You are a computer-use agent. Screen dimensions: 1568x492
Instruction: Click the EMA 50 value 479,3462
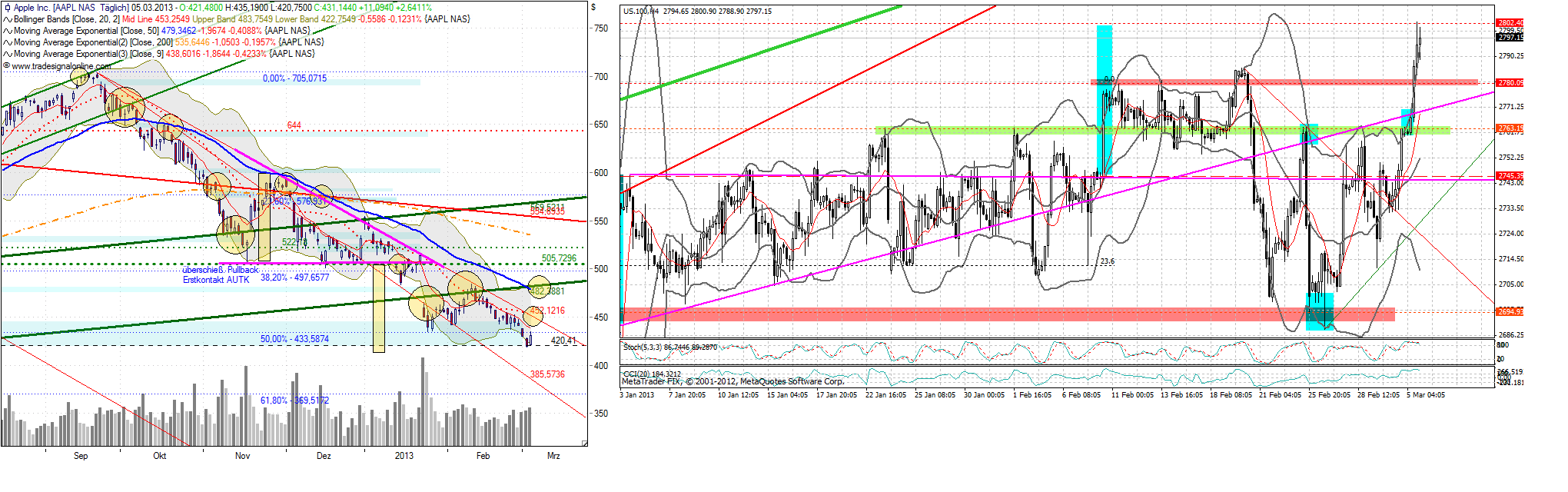tap(178, 31)
